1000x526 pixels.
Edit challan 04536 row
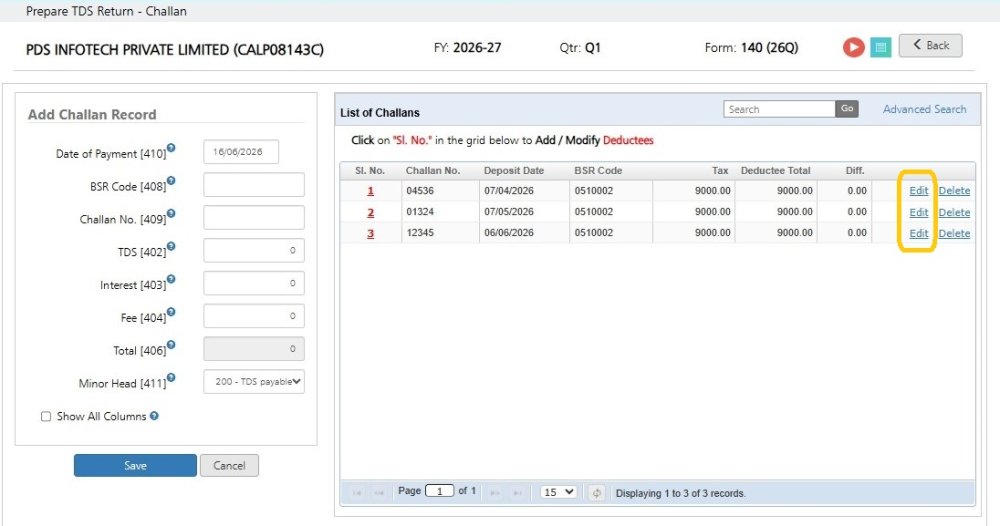pos(918,191)
